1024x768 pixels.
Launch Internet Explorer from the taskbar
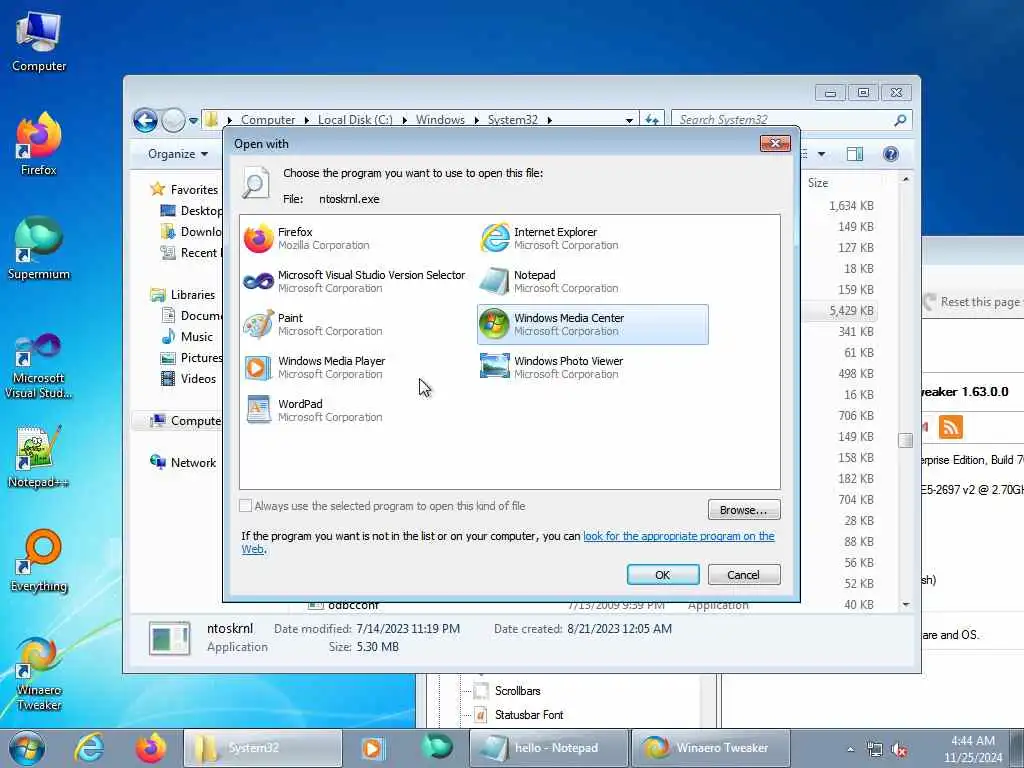(89, 748)
